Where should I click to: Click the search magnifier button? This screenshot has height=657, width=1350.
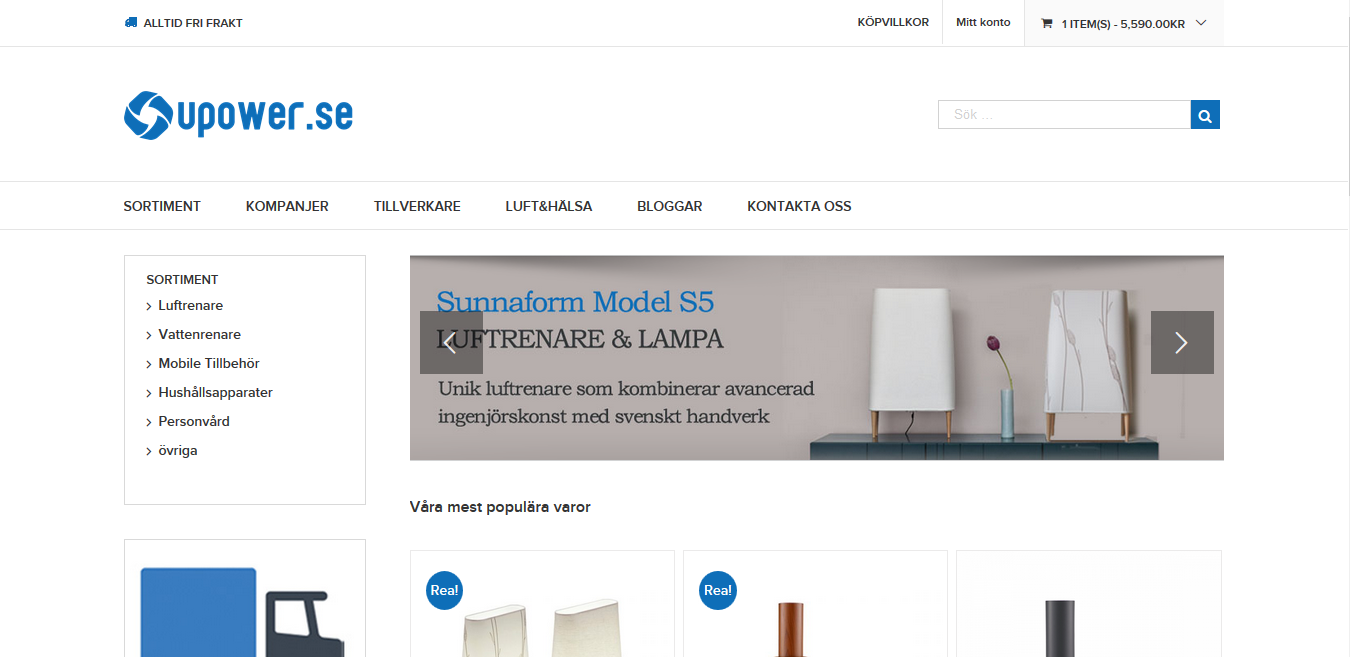[1205, 115]
